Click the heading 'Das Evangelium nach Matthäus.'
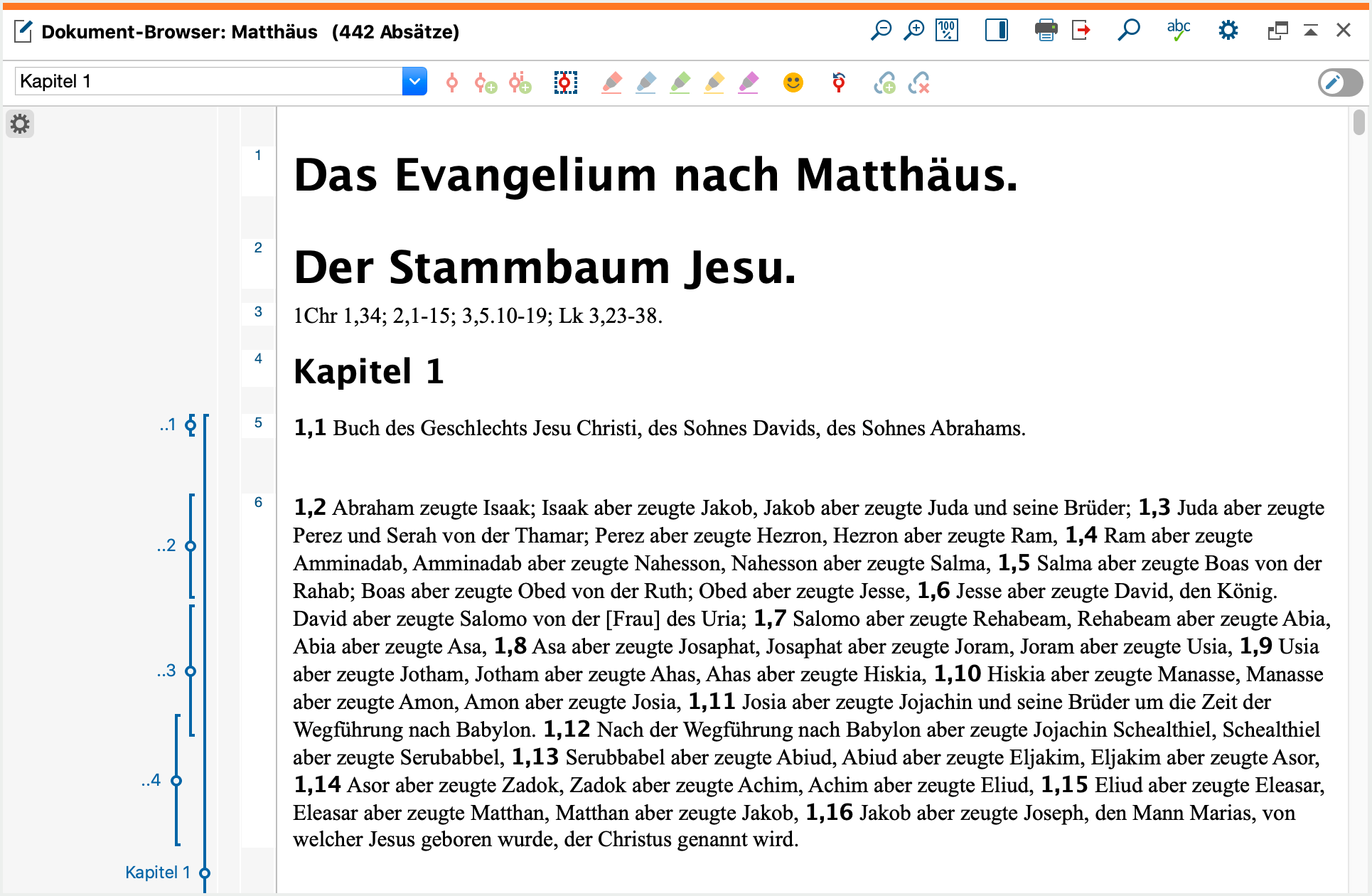The image size is (1372, 896). 655,175
